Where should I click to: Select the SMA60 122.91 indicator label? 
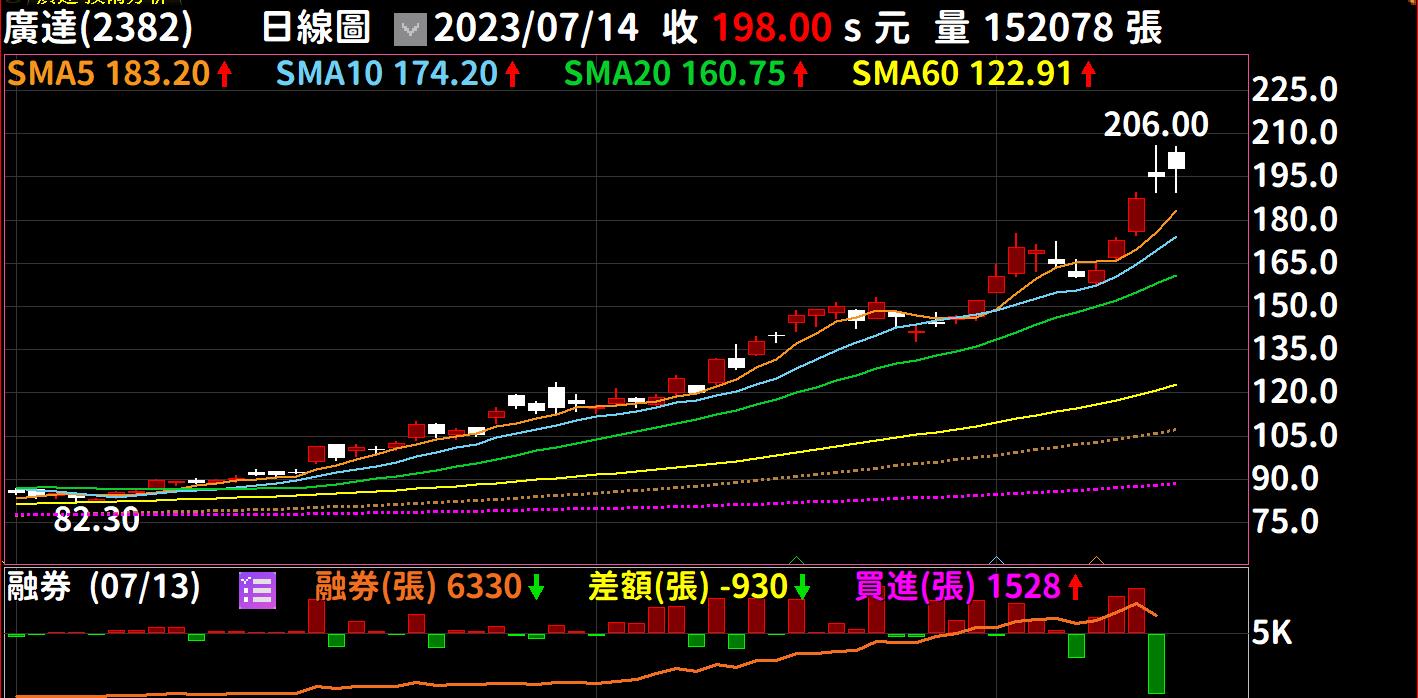click(962, 73)
